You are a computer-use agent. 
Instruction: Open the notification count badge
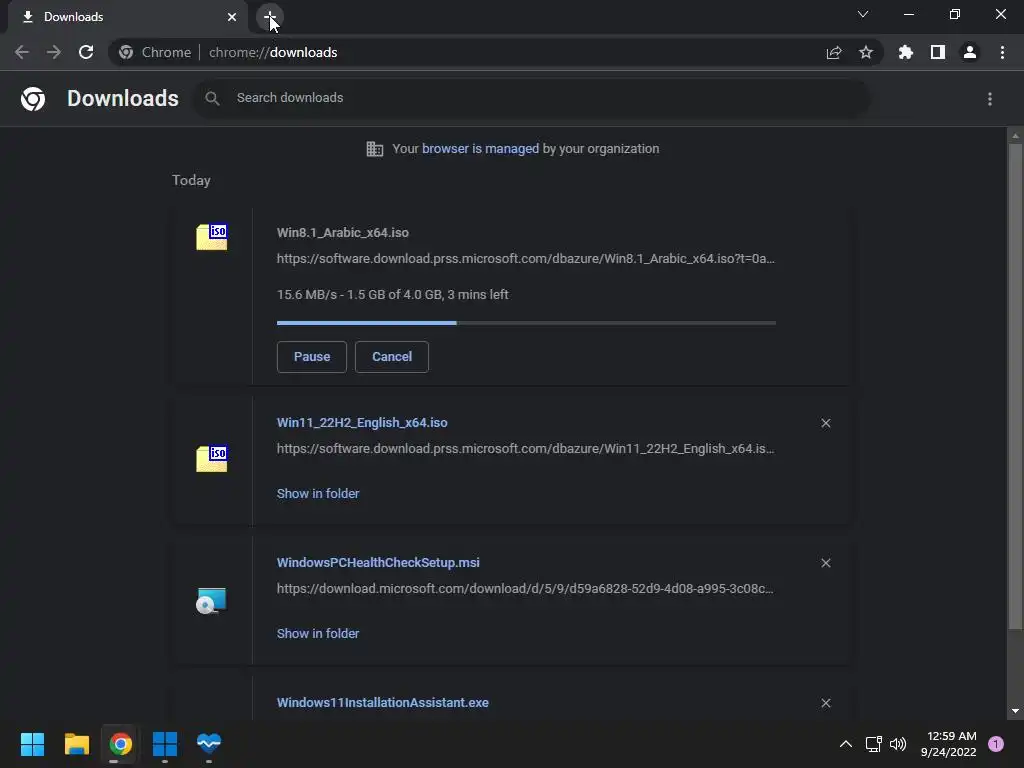click(996, 744)
